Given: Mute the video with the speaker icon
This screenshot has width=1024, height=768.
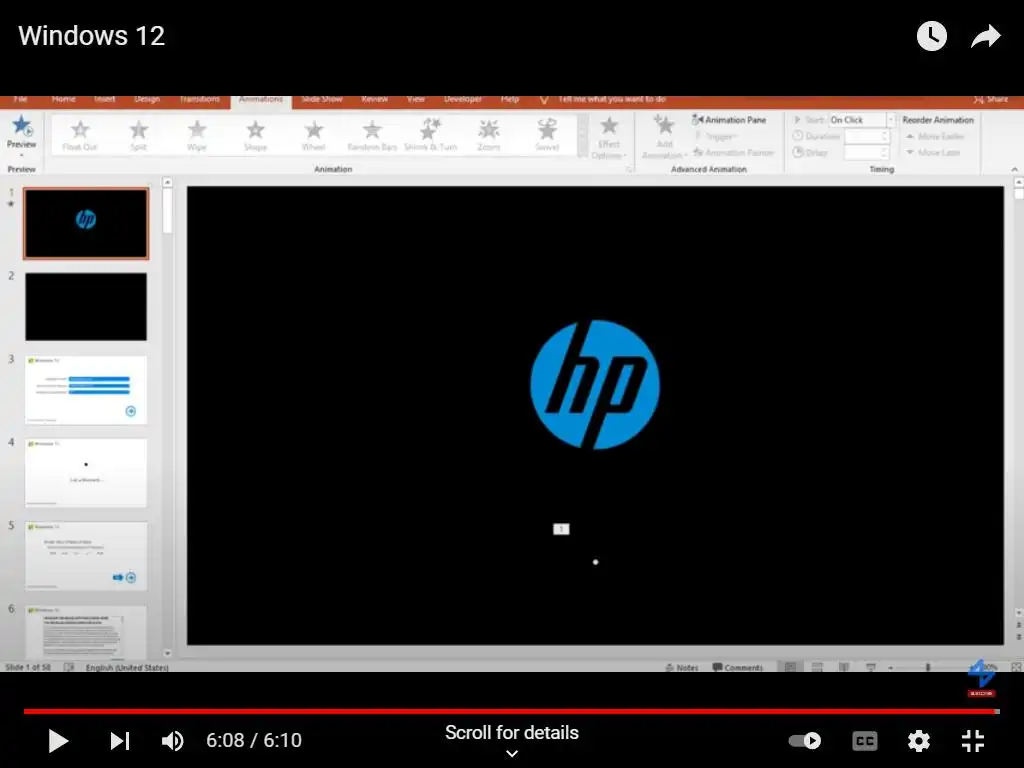Looking at the screenshot, I should 172,741.
